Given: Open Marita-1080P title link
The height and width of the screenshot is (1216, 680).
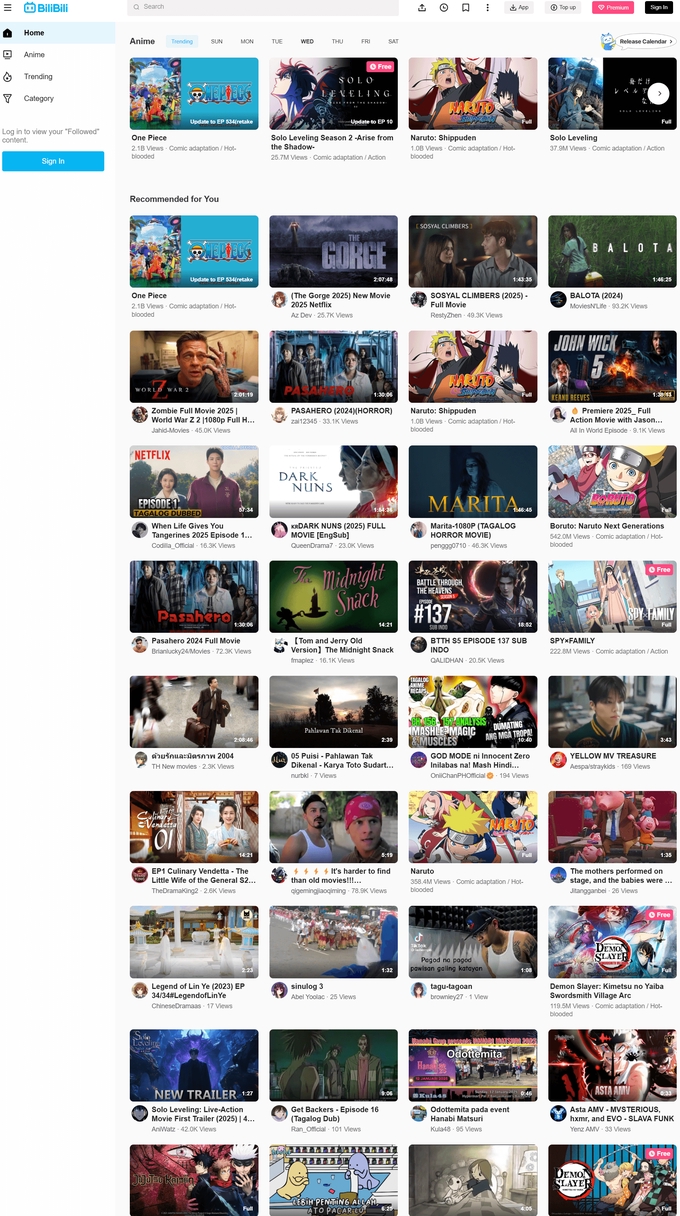Looking at the screenshot, I should (x=472, y=530).
